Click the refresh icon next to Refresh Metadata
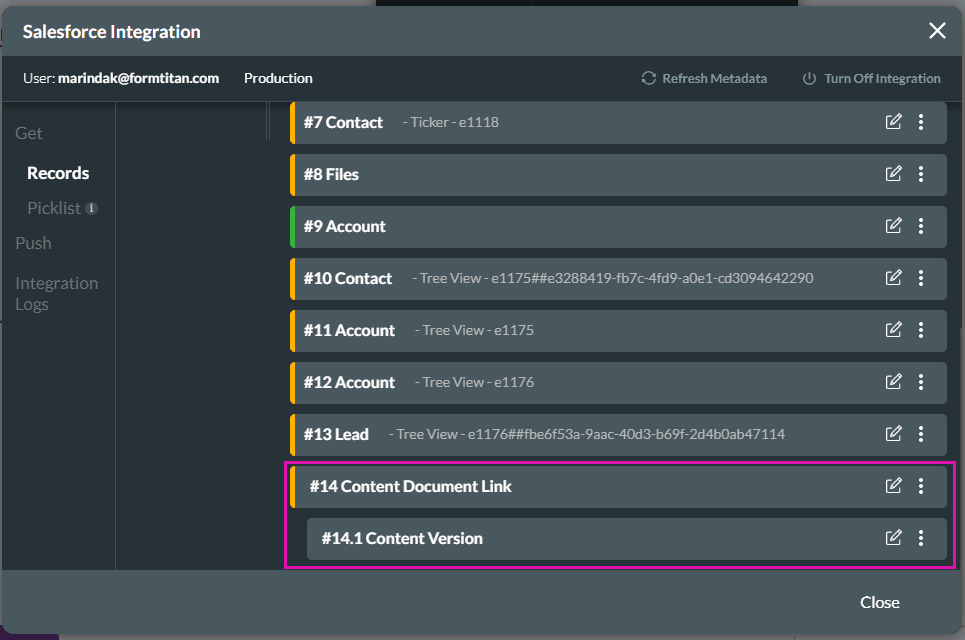This screenshot has height=640, width=965. coord(648,78)
